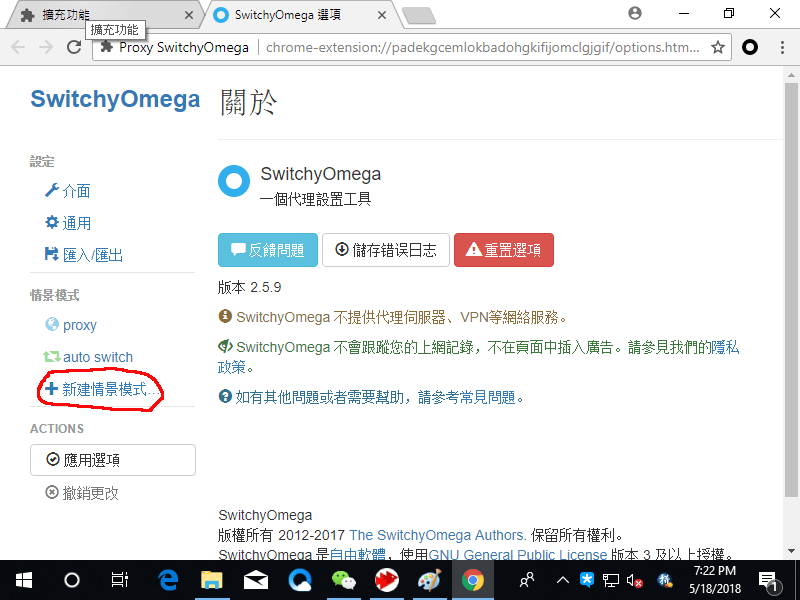
Task: Click the scrollbar down arrow
Action: point(791,551)
